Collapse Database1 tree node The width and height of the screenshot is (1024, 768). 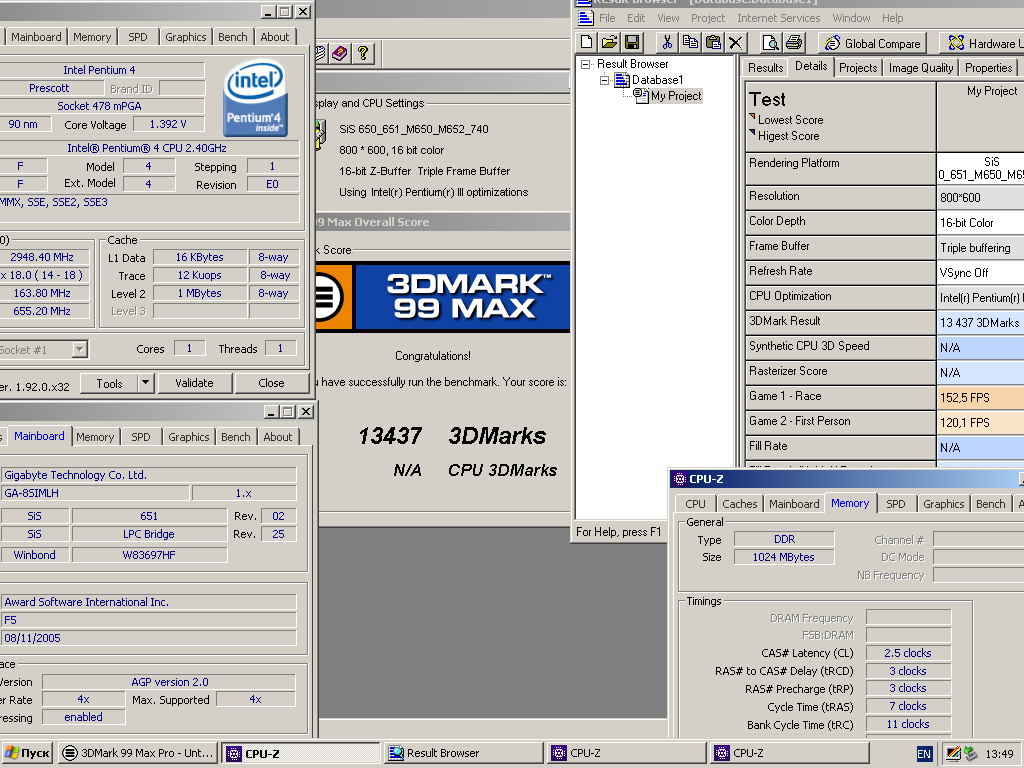pos(605,80)
